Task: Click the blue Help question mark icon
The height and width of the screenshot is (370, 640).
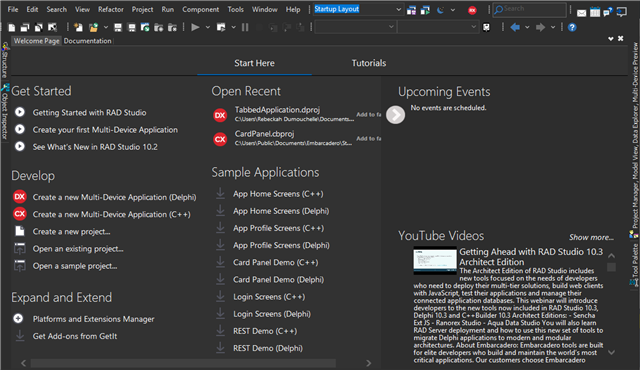Action: pyautogui.click(x=572, y=27)
